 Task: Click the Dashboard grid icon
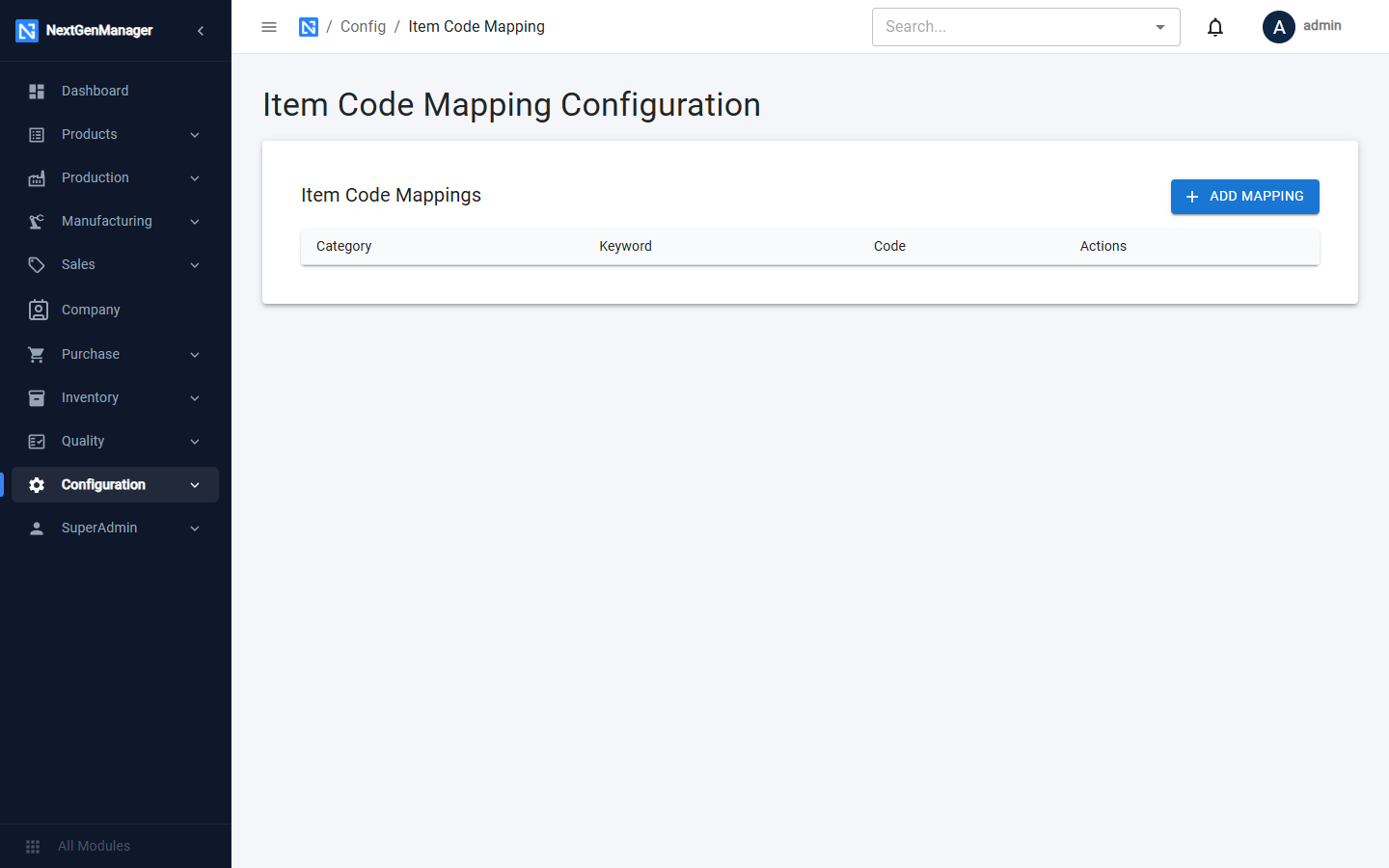pyautogui.click(x=37, y=92)
